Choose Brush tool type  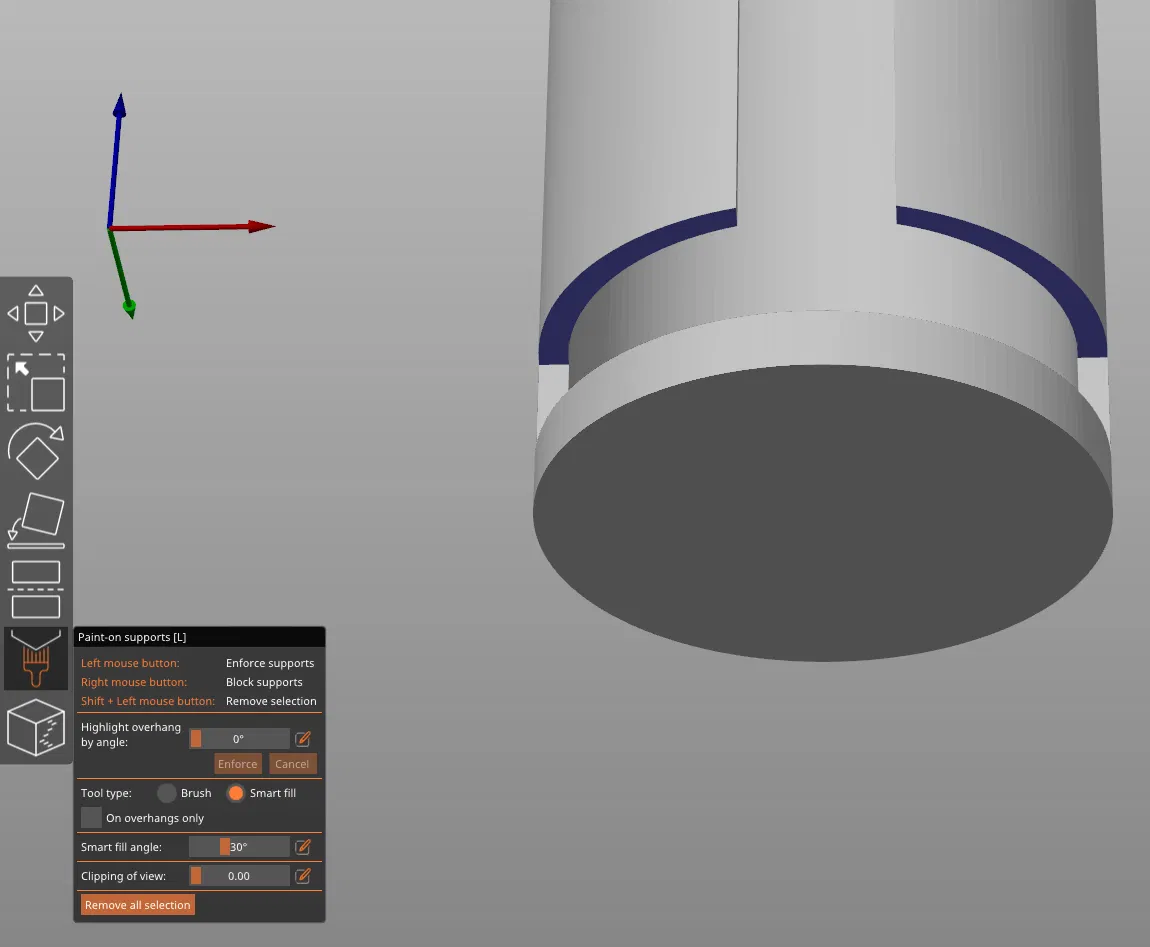(166, 793)
